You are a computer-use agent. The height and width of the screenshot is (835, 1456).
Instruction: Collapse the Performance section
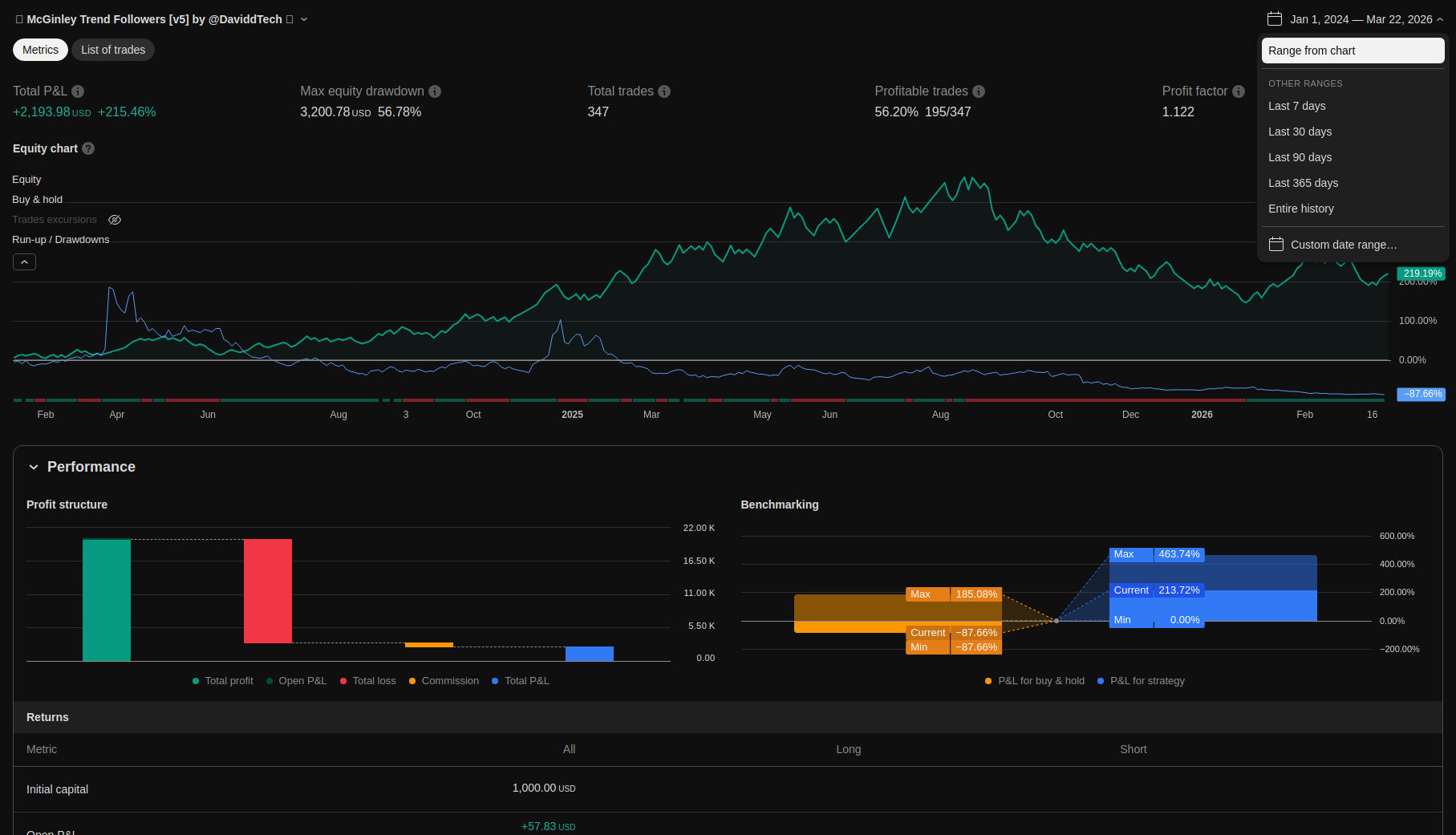coord(34,467)
